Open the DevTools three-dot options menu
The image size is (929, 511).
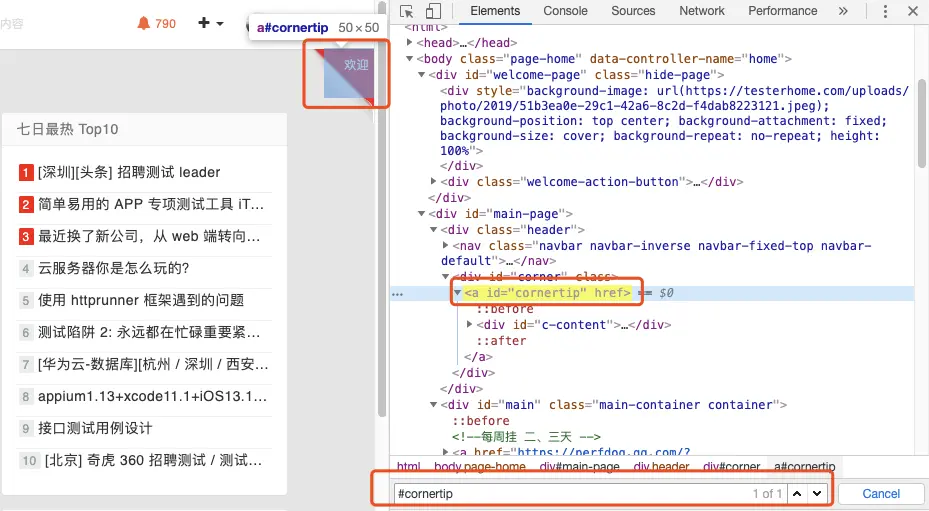885,11
